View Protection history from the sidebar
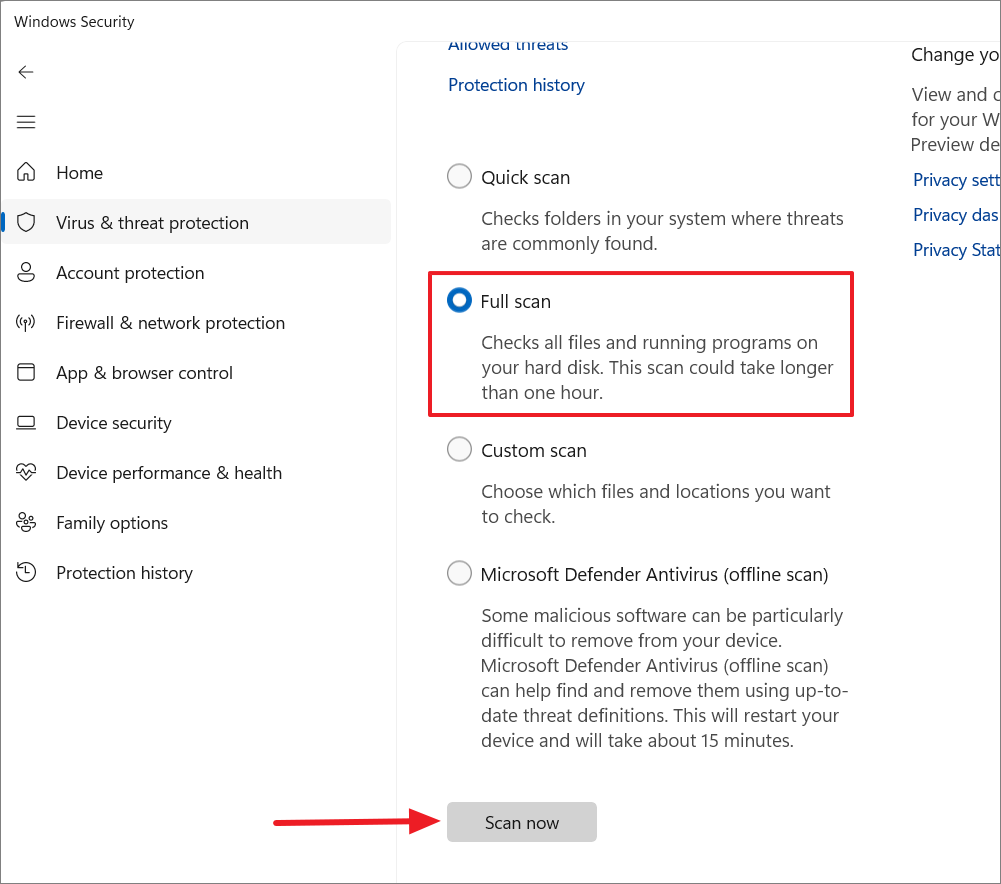 tap(124, 572)
